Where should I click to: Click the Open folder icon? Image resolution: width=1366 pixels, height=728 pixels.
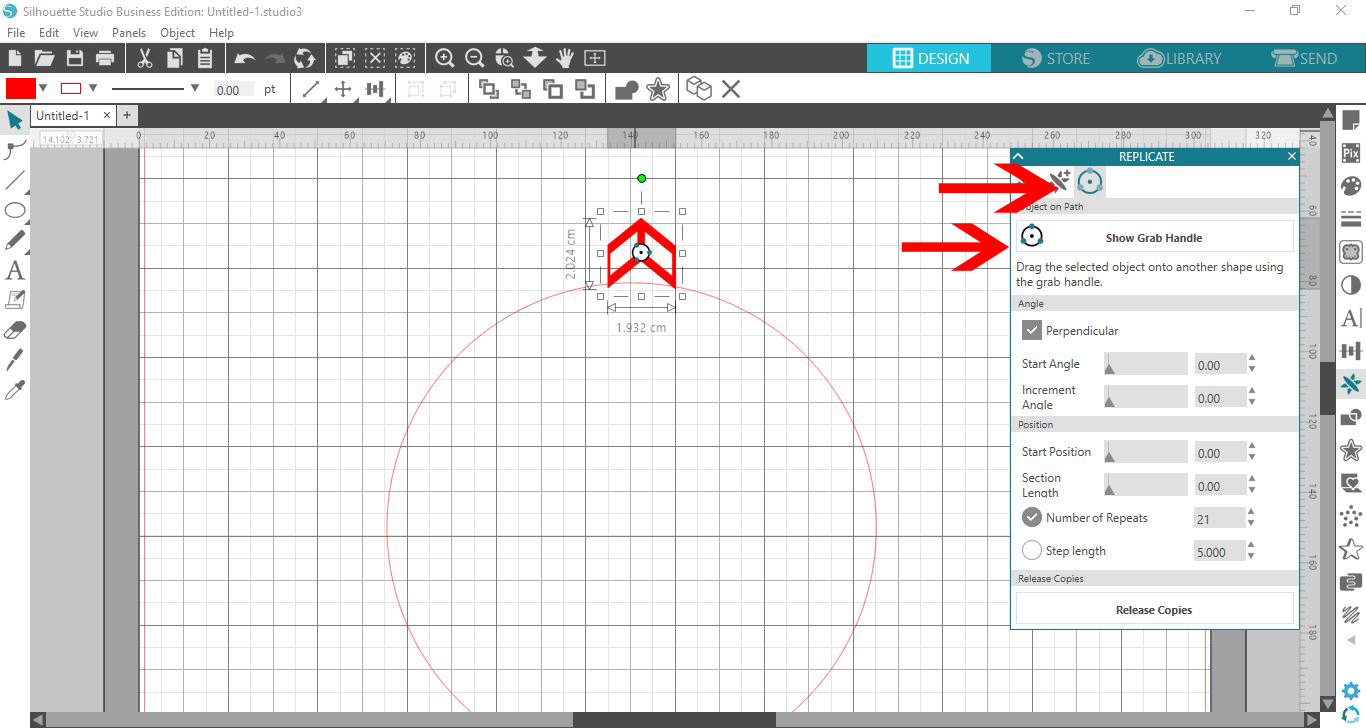pyautogui.click(x=44, y=58)
